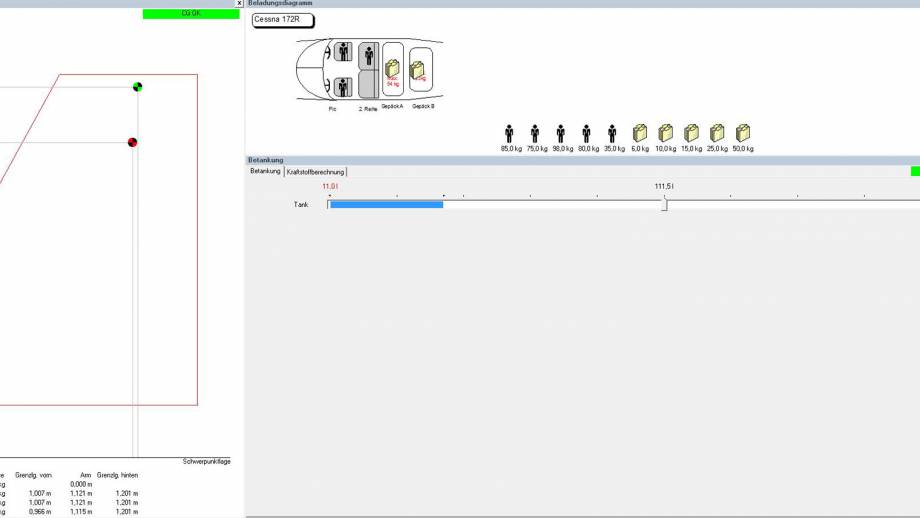Click the Betankung section header

[x=265, y=160]
